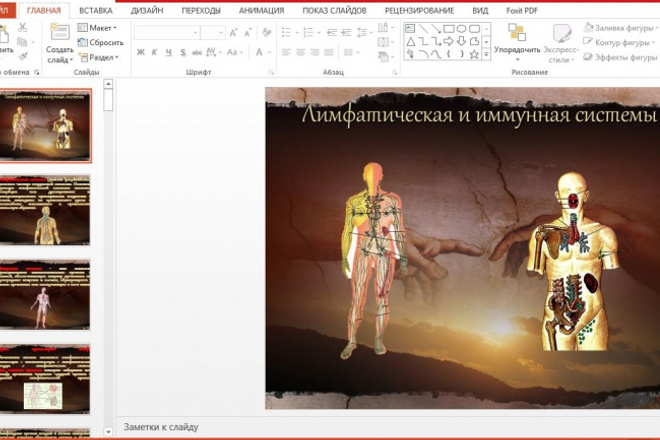Open the Экспресс-стили quick styles
660x440 pixels.
pos(561,43)
